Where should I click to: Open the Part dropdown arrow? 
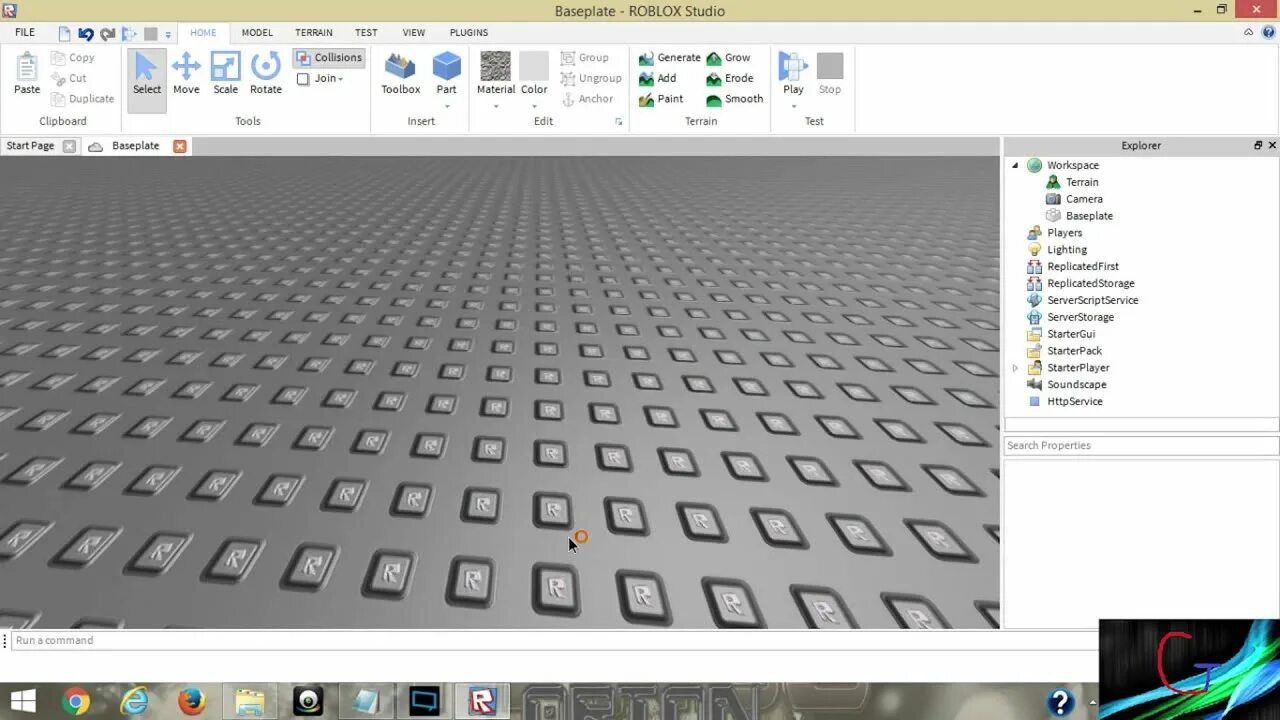click(447, 106)
